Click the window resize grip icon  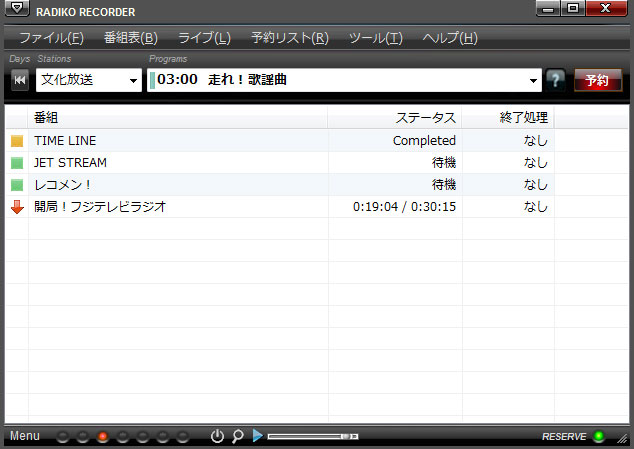[x=622, y=438]
